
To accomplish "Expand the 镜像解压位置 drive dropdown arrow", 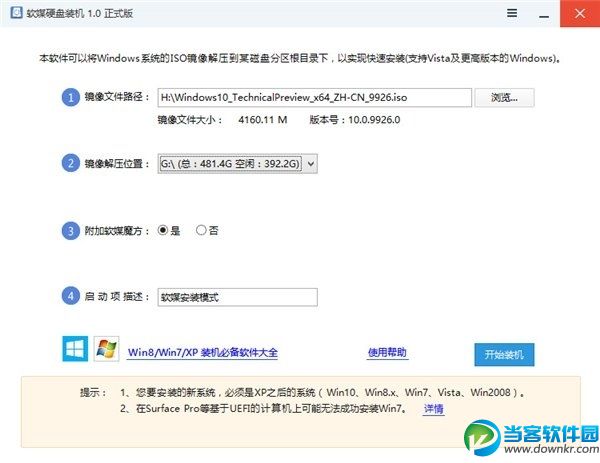I will pyautogui.click(x=311, y=164).
